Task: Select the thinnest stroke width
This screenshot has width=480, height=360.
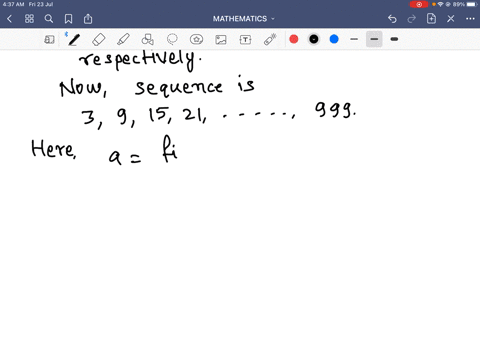Action: (354, 39)
